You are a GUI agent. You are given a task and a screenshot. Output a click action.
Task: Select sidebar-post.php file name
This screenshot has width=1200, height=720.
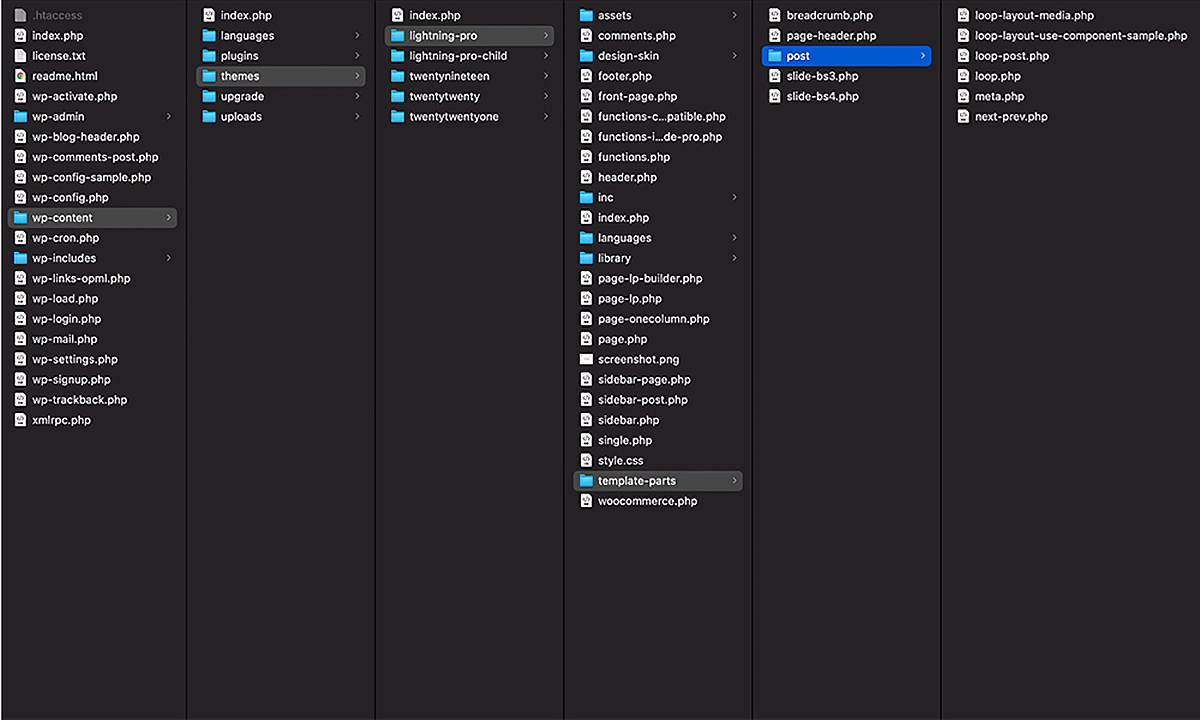coord(643,400)
